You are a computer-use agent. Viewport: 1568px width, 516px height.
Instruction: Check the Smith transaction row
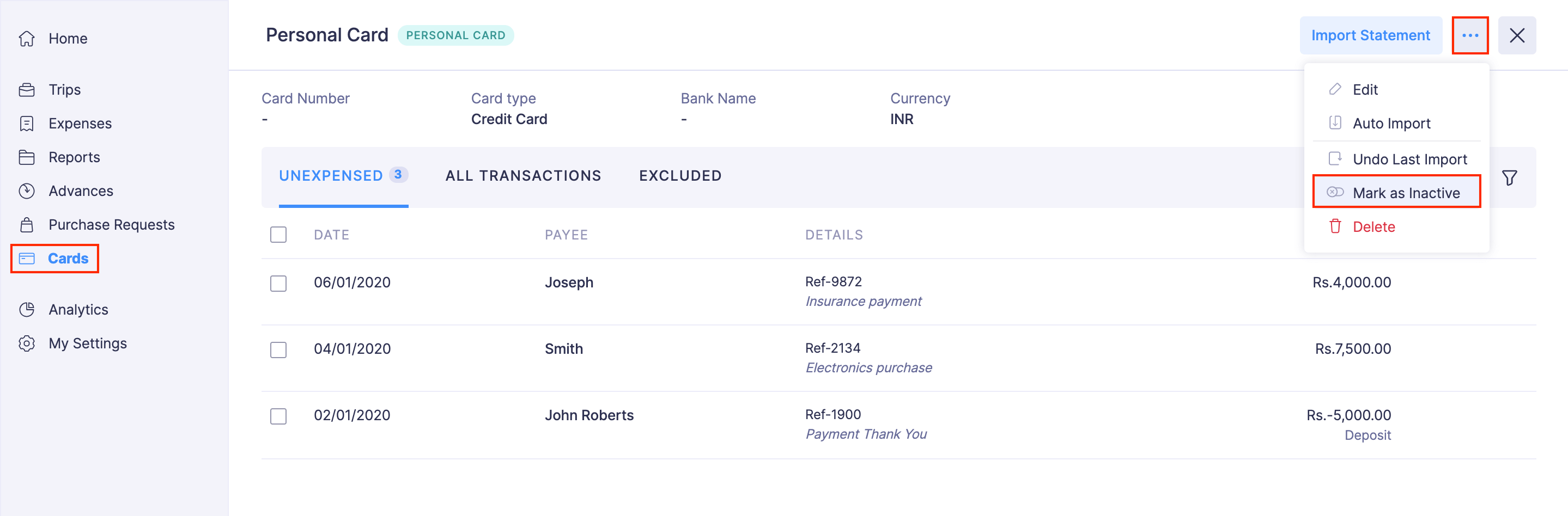point(278,349)
